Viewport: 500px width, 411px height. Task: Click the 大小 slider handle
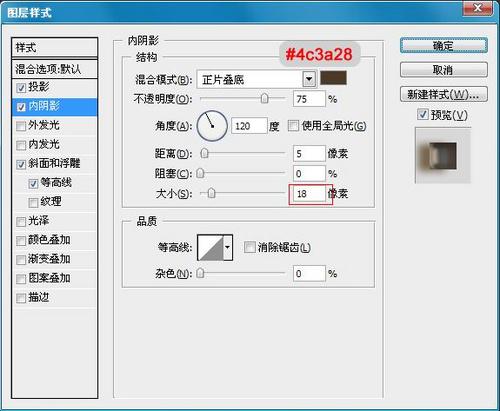(212, 193)
